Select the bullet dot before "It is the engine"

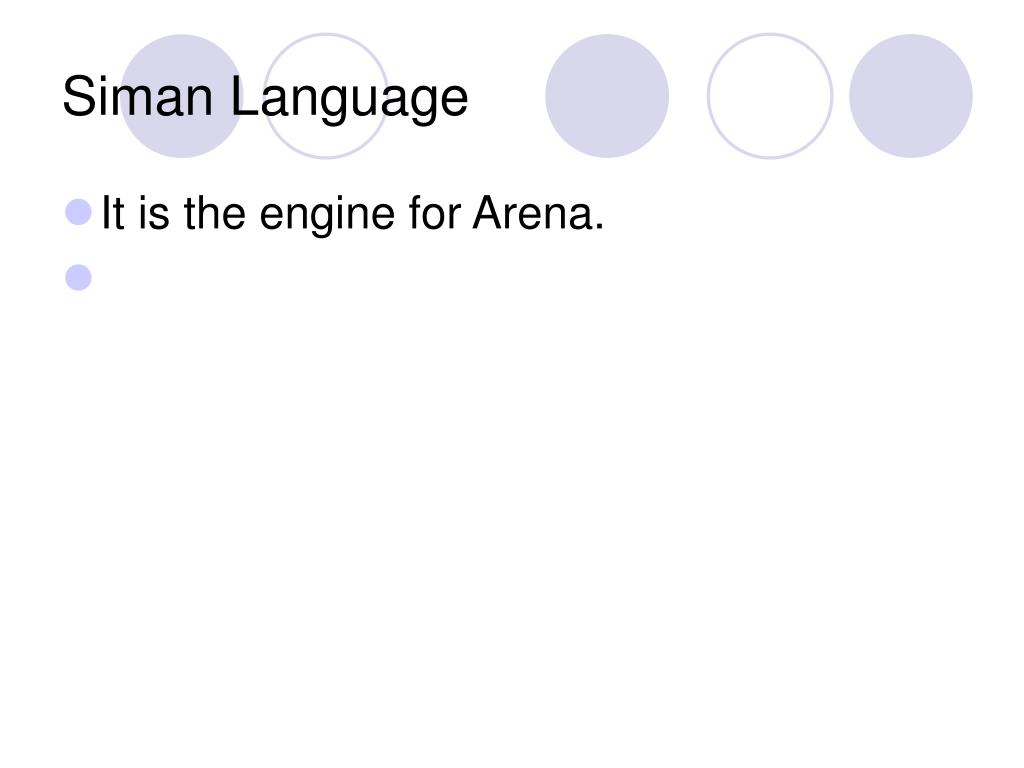[78, 212]
